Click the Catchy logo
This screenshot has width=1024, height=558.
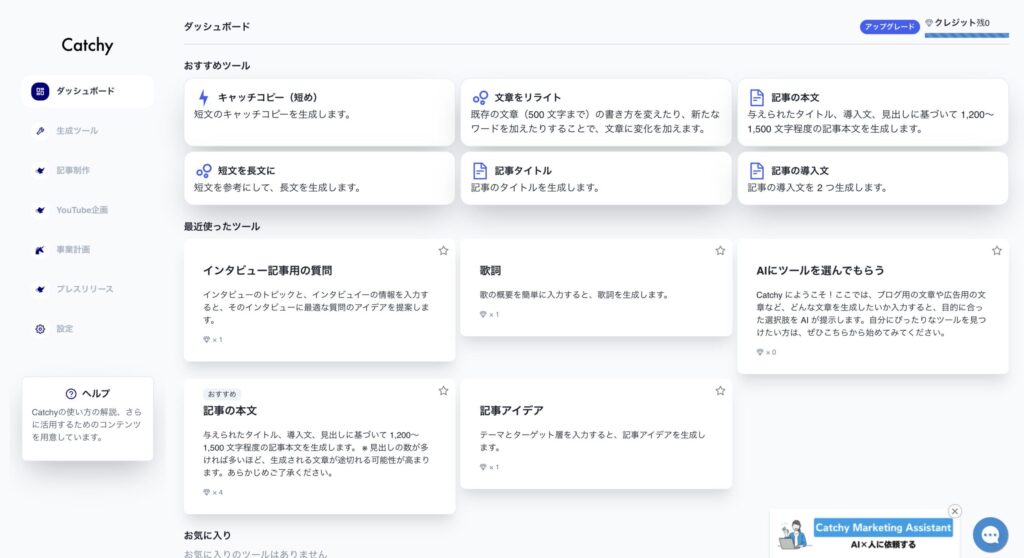tap(87, 45)
